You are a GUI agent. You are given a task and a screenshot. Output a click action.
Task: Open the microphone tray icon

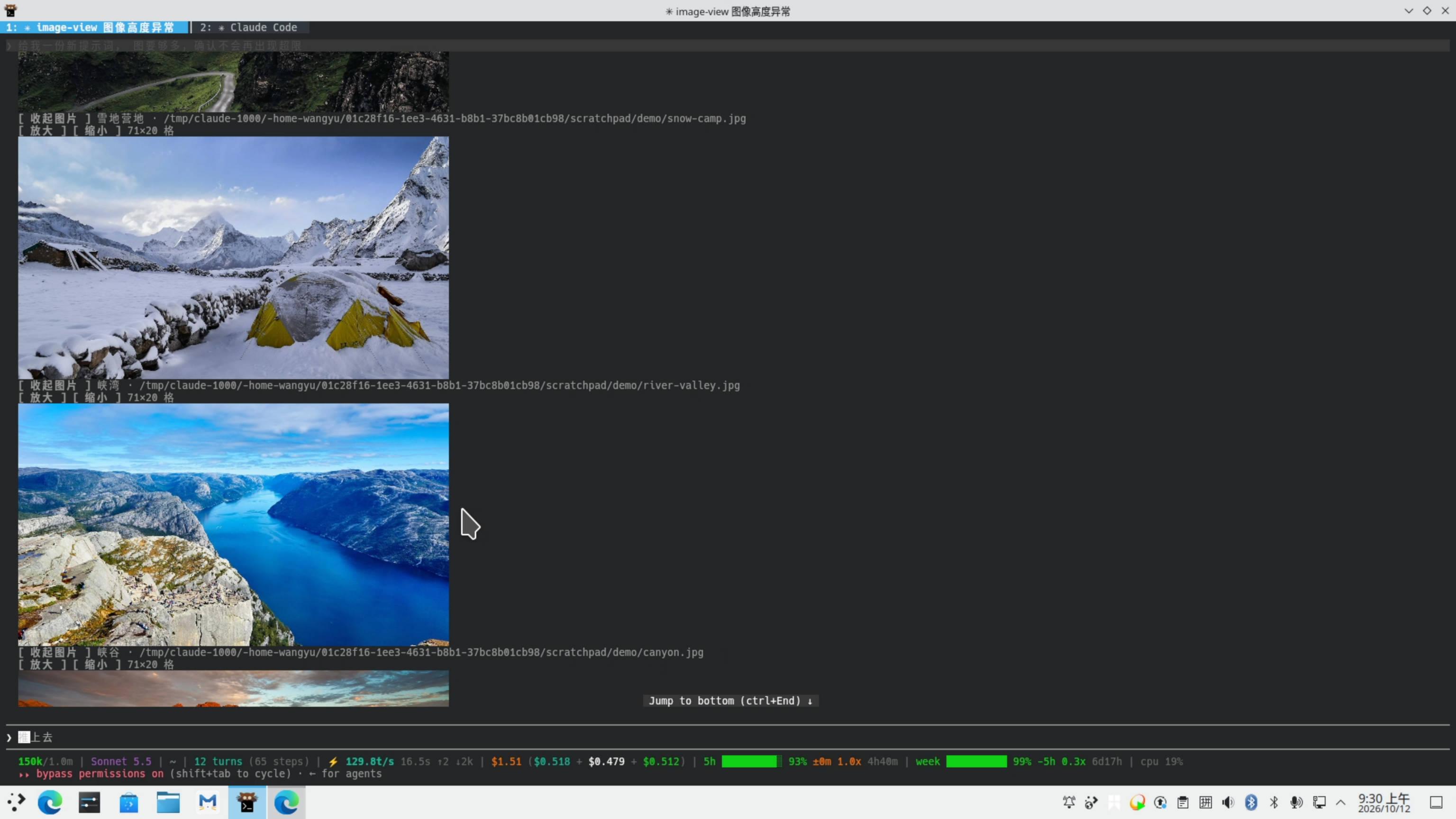click(1296, 802)
